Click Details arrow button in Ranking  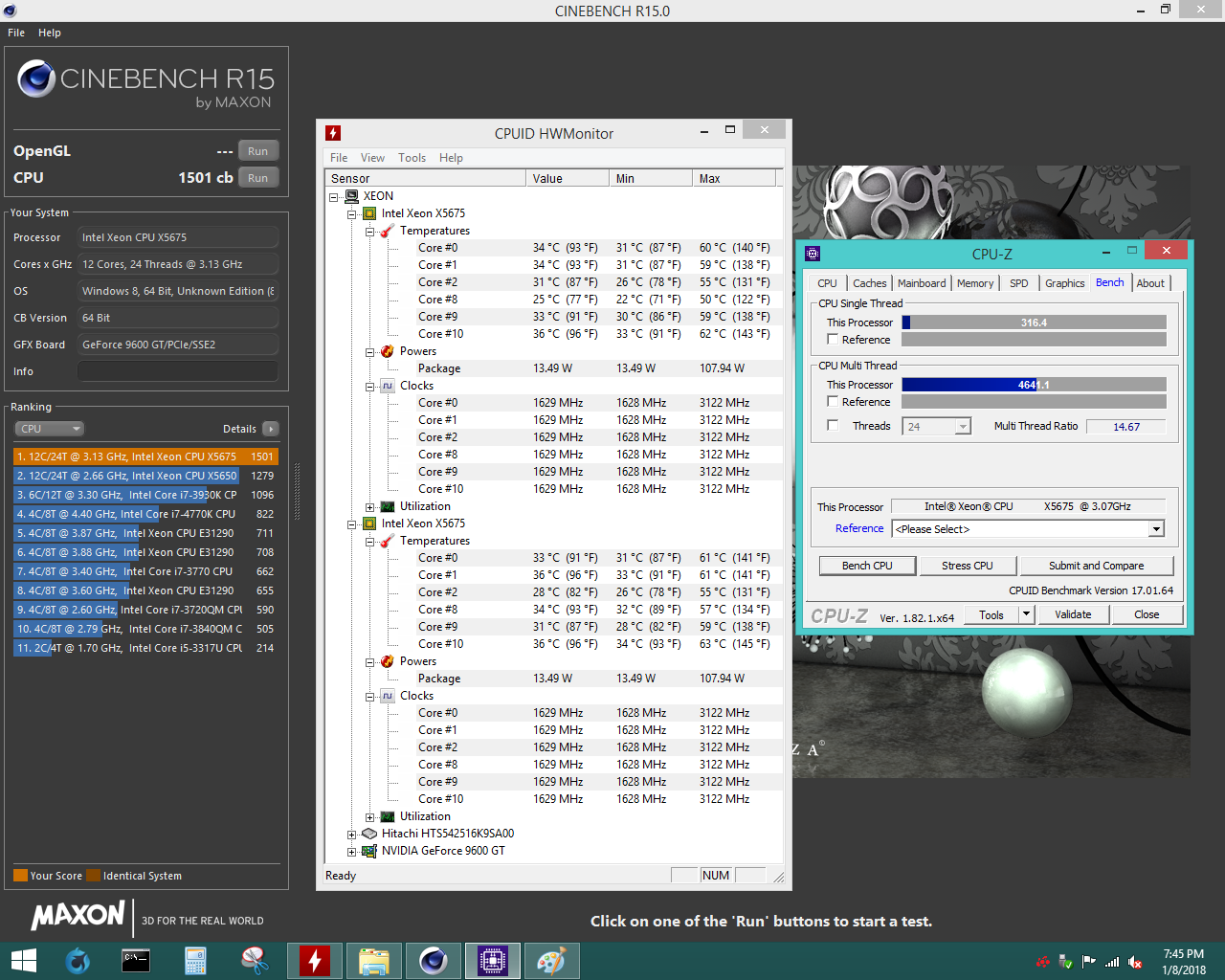pos(271,429)
